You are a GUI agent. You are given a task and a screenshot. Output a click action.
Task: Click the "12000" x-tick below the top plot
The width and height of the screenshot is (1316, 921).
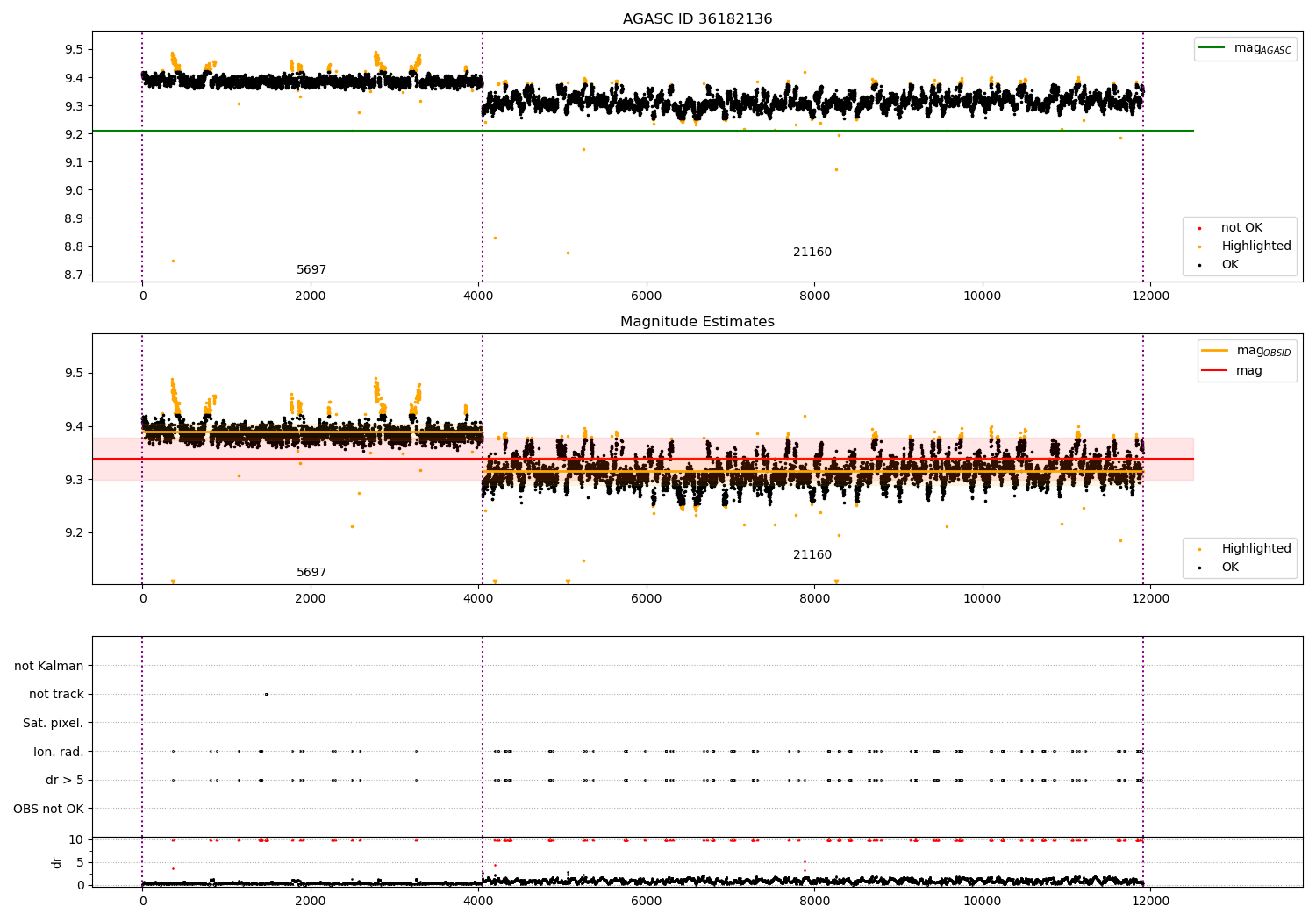[x=1151, y=296]
